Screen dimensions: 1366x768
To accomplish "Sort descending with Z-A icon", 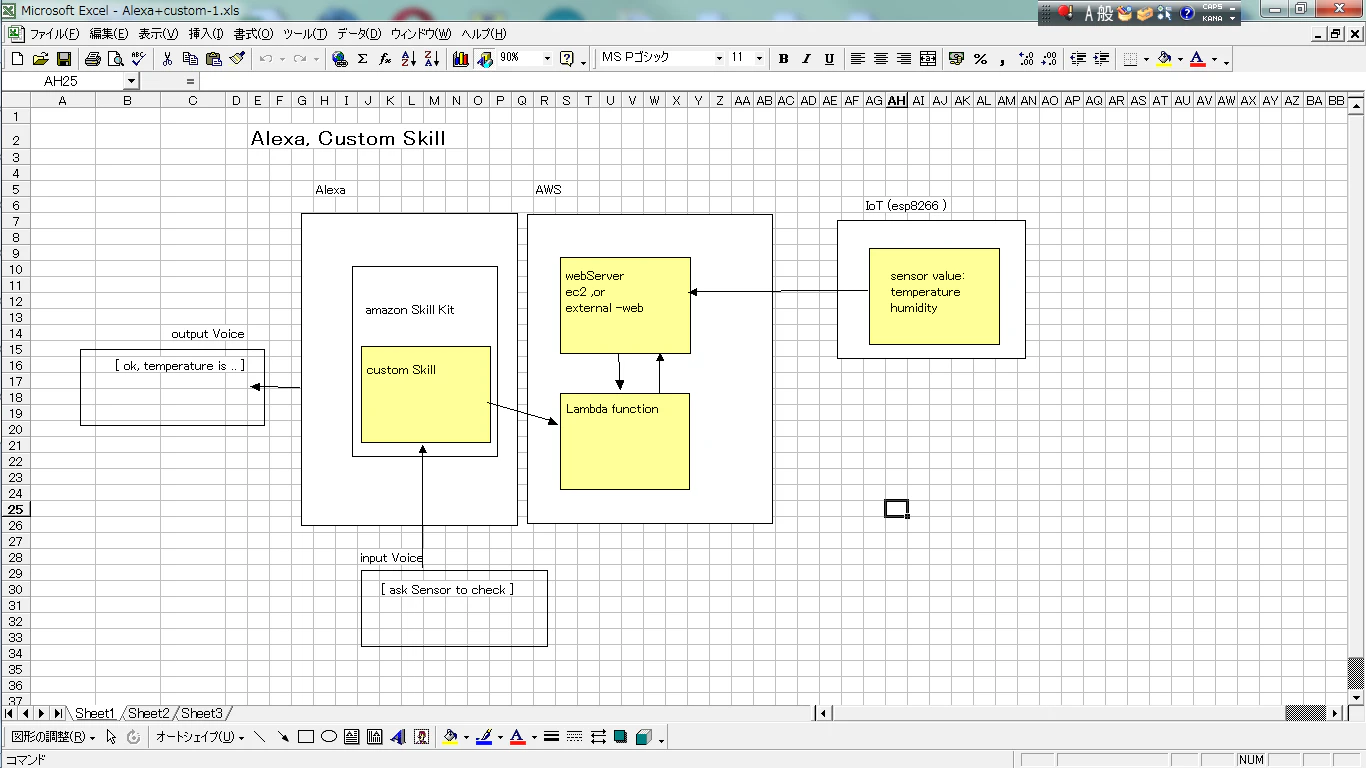I will click(431, 59).
